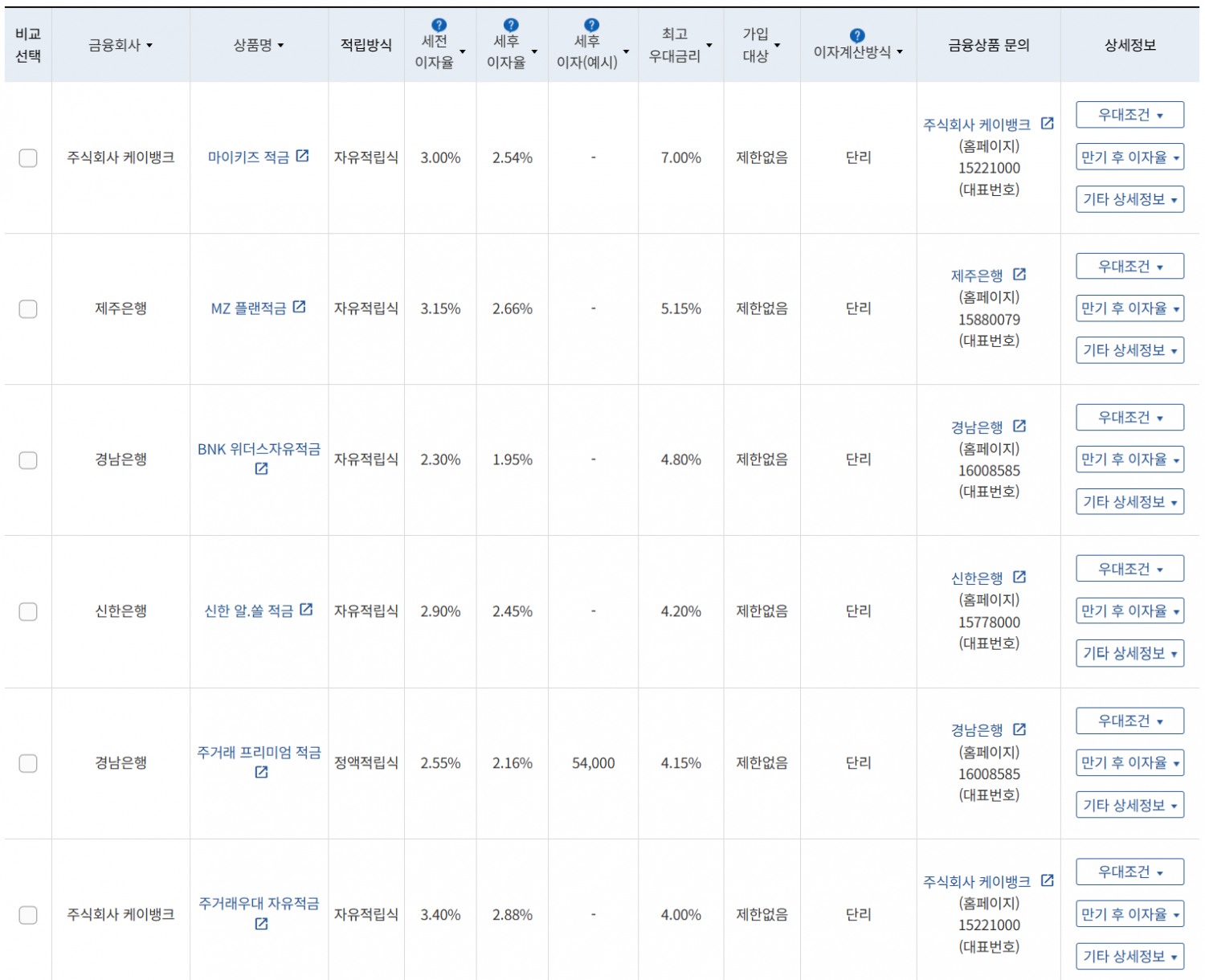
Task: Expand 기타 상세정보 for 마이키즈 적금
Action: 1130,199
